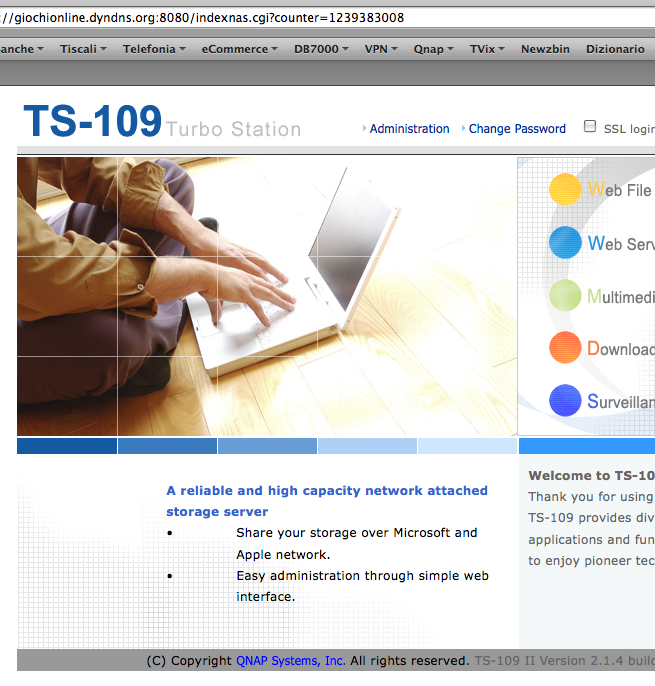Enable the SSL login checkbox
The height and width of the screenshot is (686, 655).
[x=590, y=127]
